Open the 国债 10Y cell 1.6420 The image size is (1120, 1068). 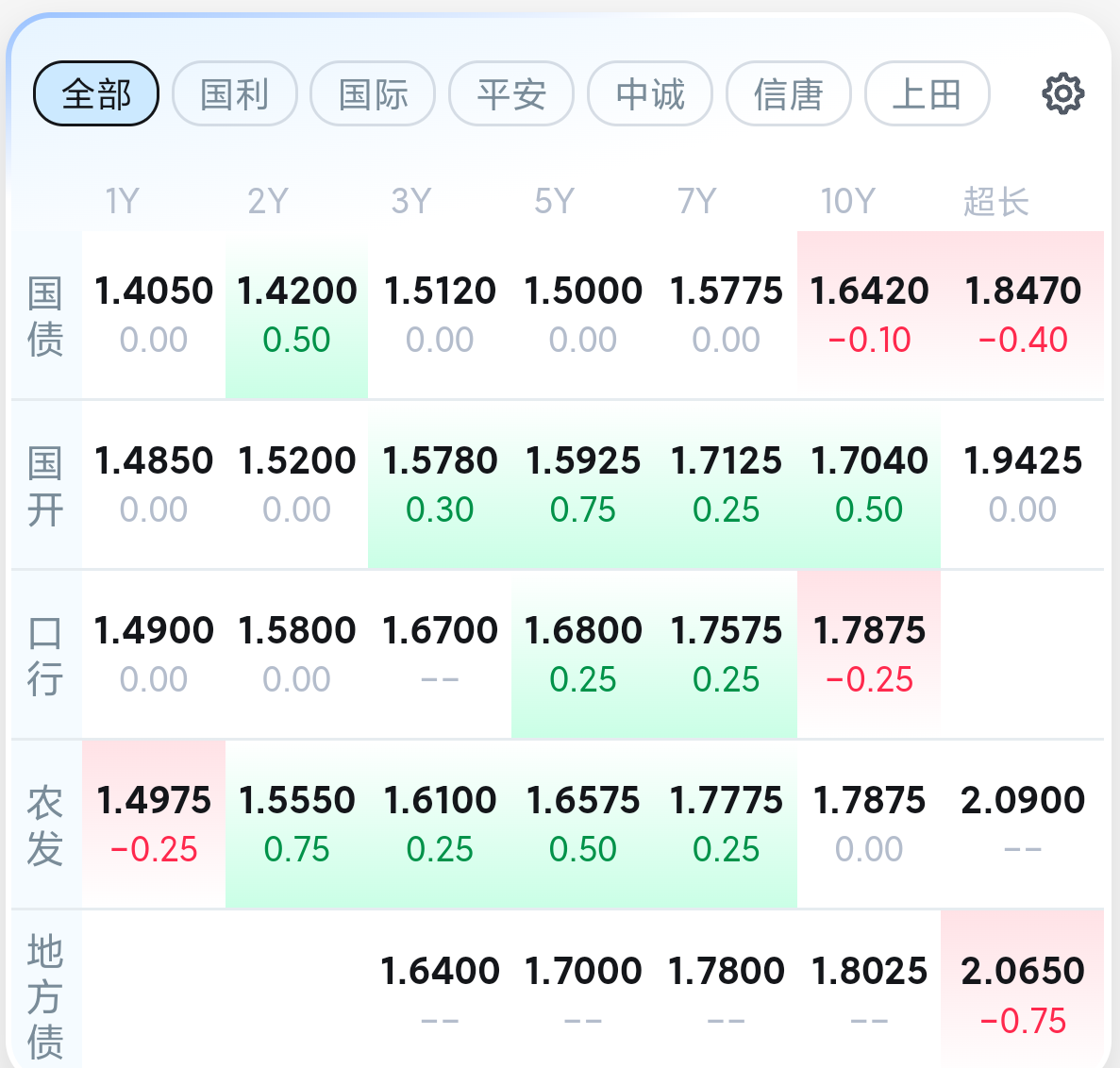(x=869, y=314)
